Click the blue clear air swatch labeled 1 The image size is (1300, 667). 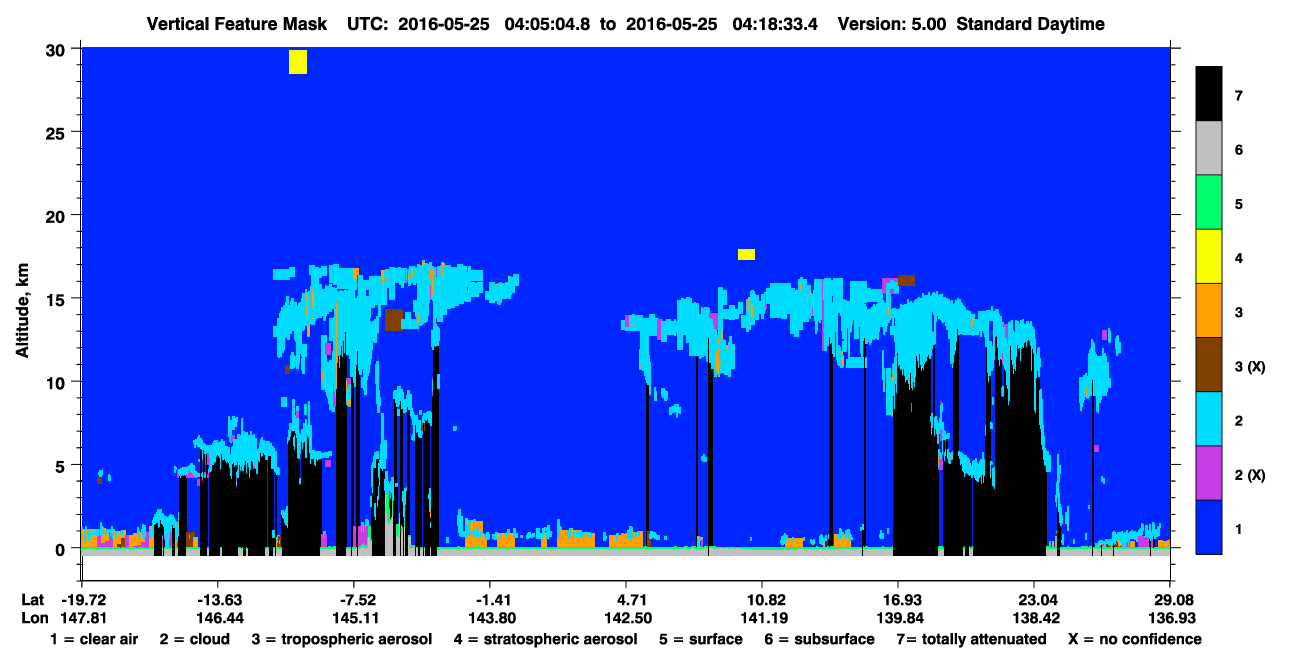click(x=1209, y=527)
